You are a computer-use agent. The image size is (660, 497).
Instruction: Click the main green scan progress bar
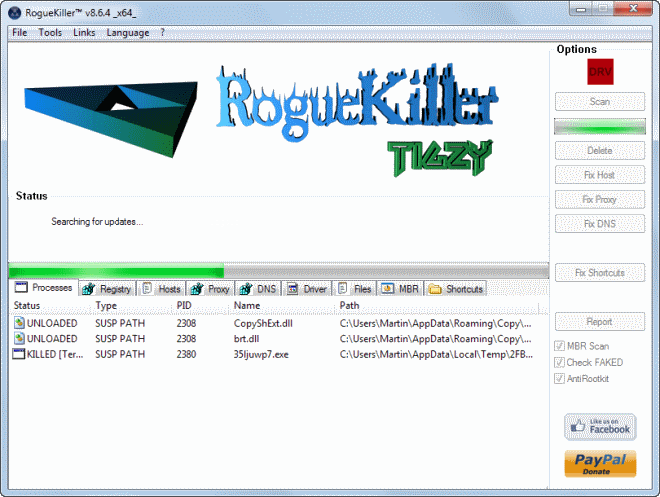279,271
